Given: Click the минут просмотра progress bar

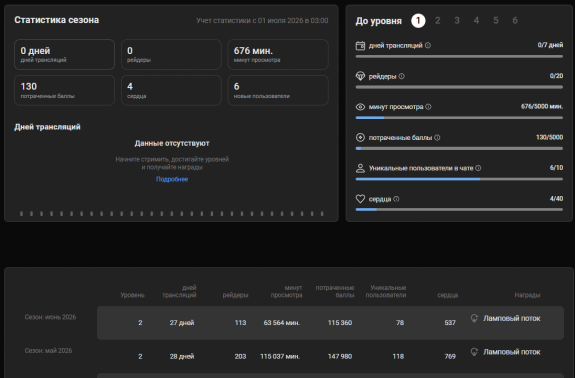Looking at the screenshot, I should 459,118.
